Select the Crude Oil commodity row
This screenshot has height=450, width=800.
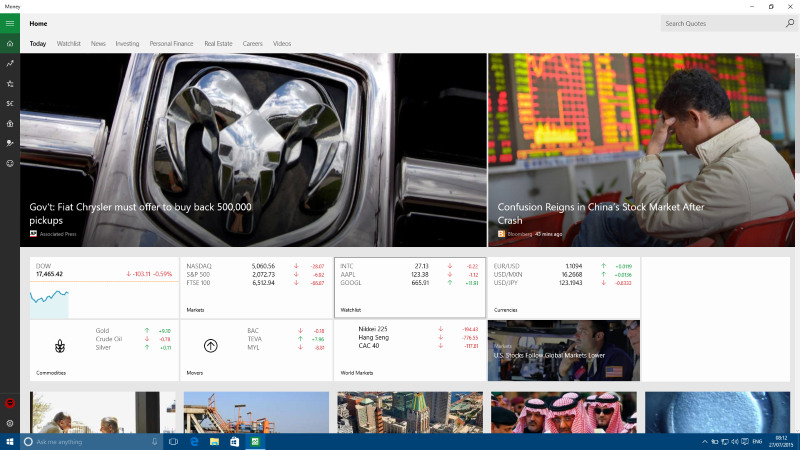point(133,339)
